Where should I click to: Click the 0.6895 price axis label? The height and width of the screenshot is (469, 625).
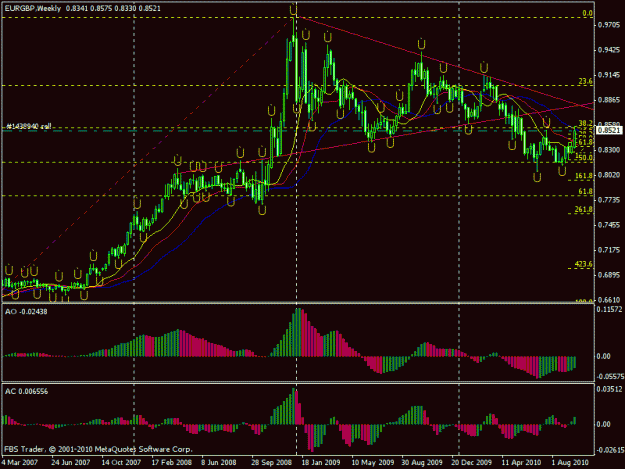click(x=608, y=275)
